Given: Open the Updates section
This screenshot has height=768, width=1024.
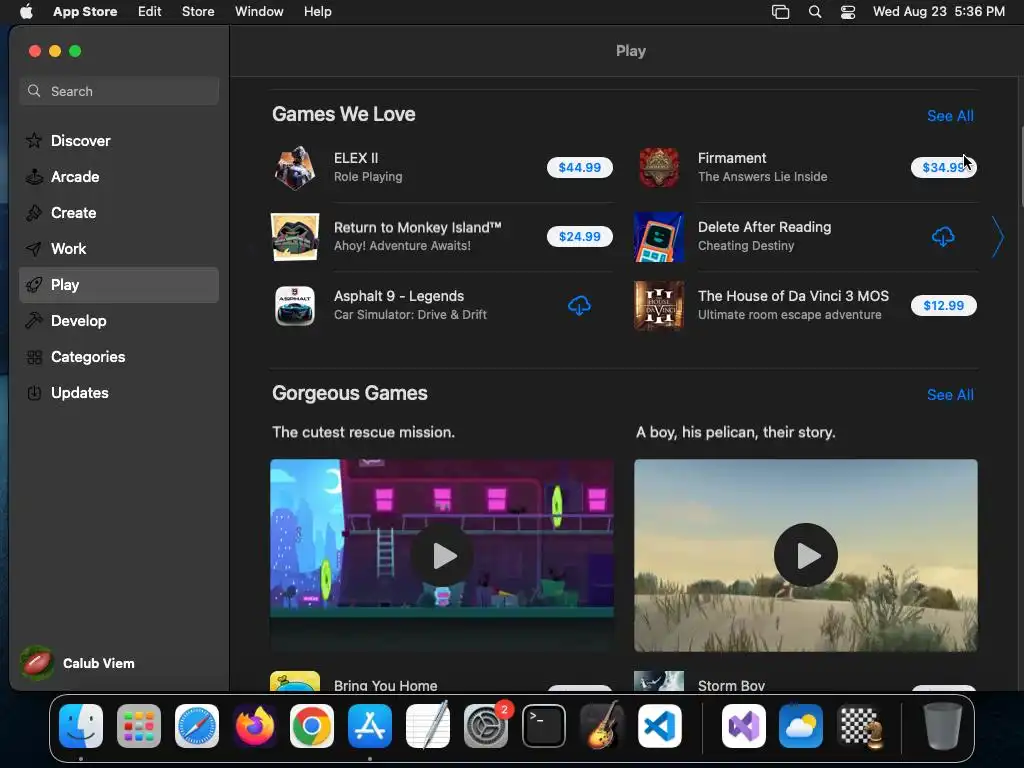Looking at the screenshot, I should [x=119, y=392].
